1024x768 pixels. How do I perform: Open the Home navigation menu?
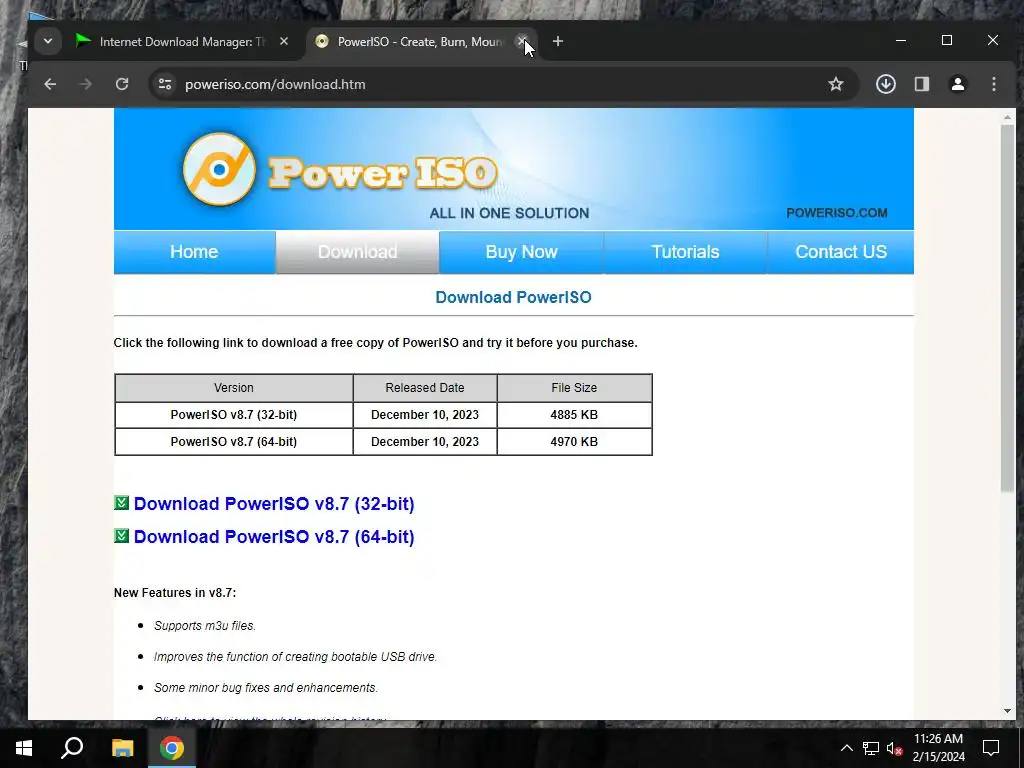click(x=195, y=252)
